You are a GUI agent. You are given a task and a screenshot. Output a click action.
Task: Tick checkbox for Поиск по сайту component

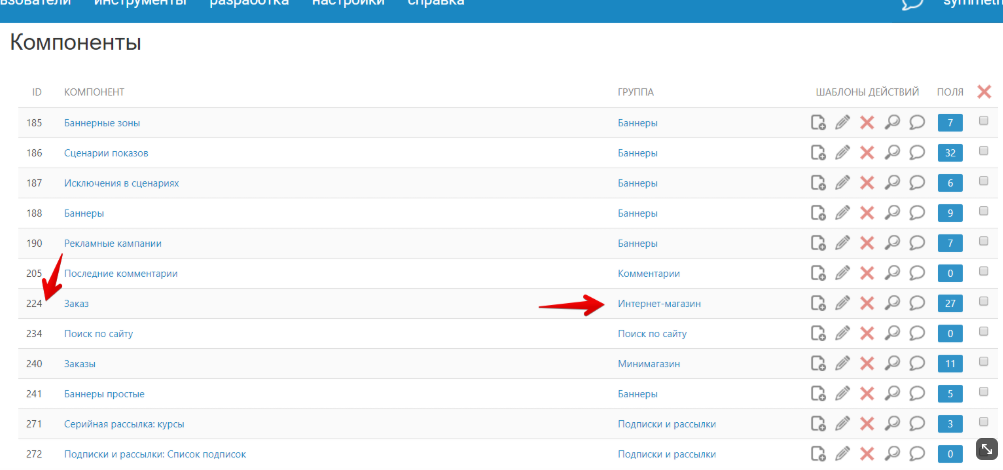[x=984, y=331]
